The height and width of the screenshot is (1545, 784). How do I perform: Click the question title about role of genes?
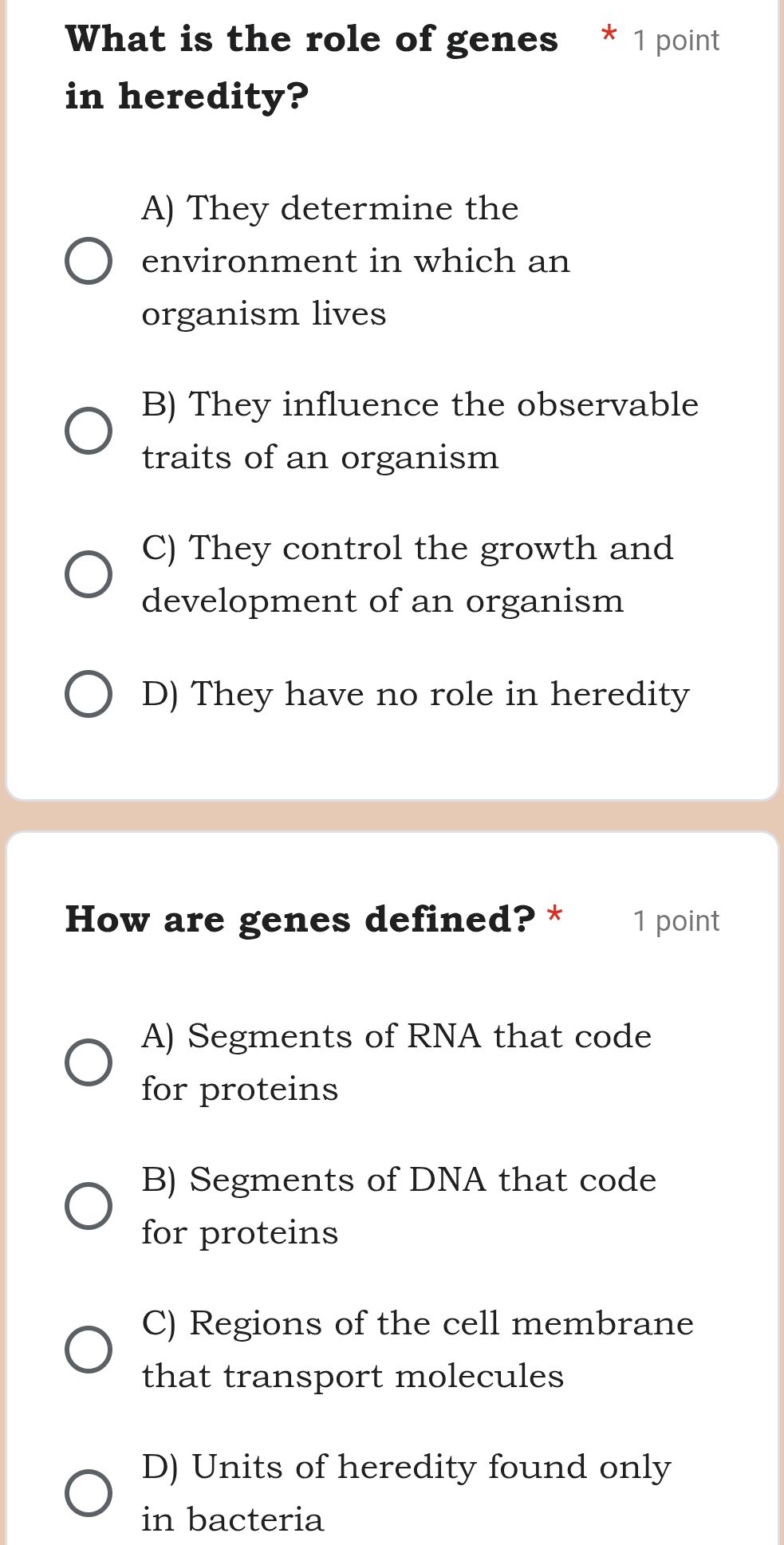click(309, 38)
